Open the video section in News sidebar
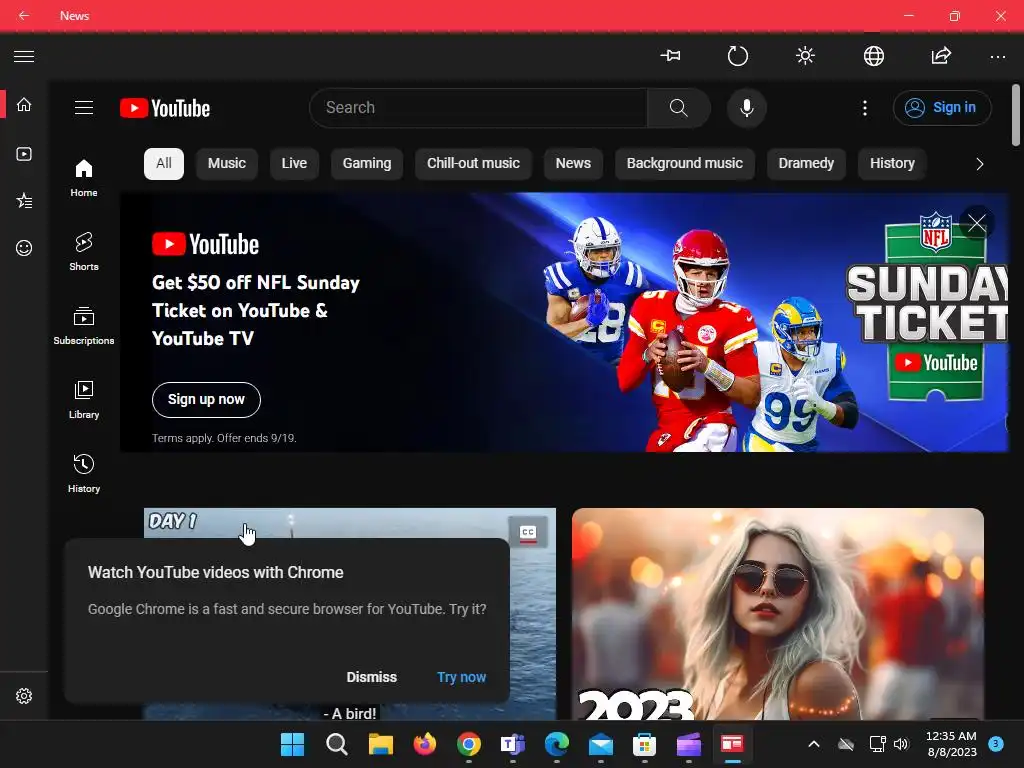1024x768 pixels. (x=24, y=154)
